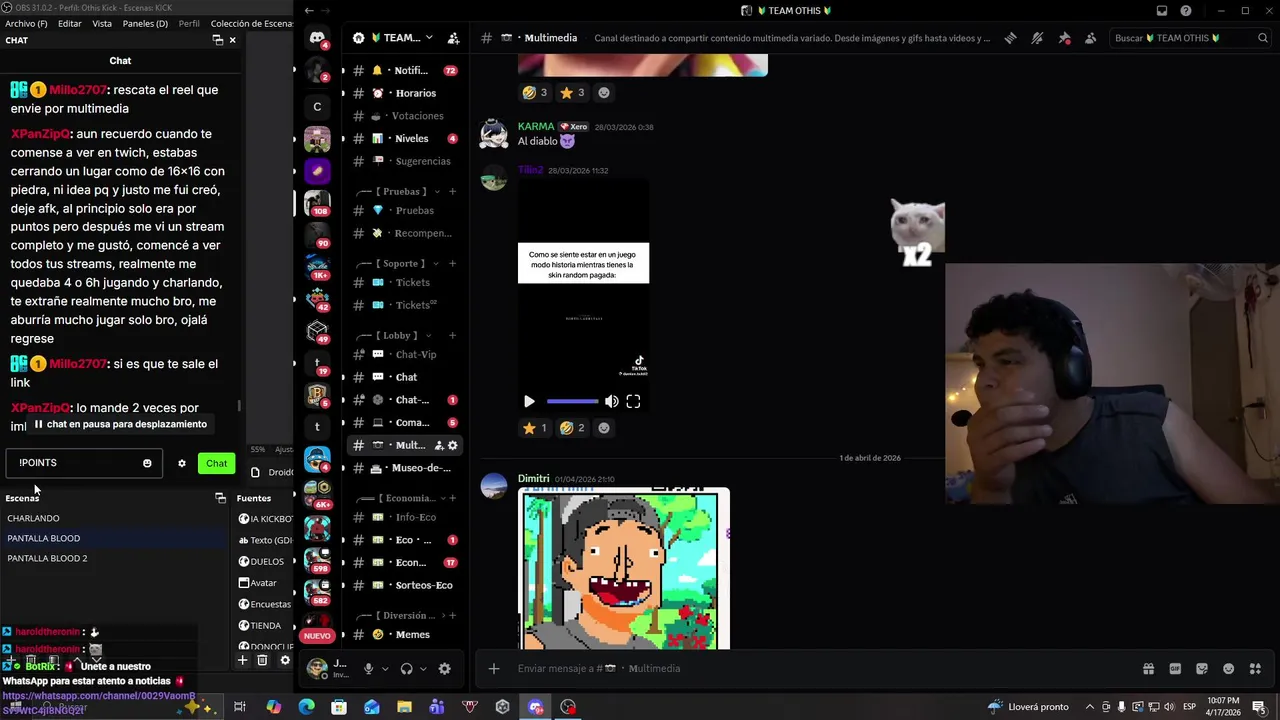Open the Tickets channel
1280x720 pixels.
pyautogui.click(x=405, y=283)
